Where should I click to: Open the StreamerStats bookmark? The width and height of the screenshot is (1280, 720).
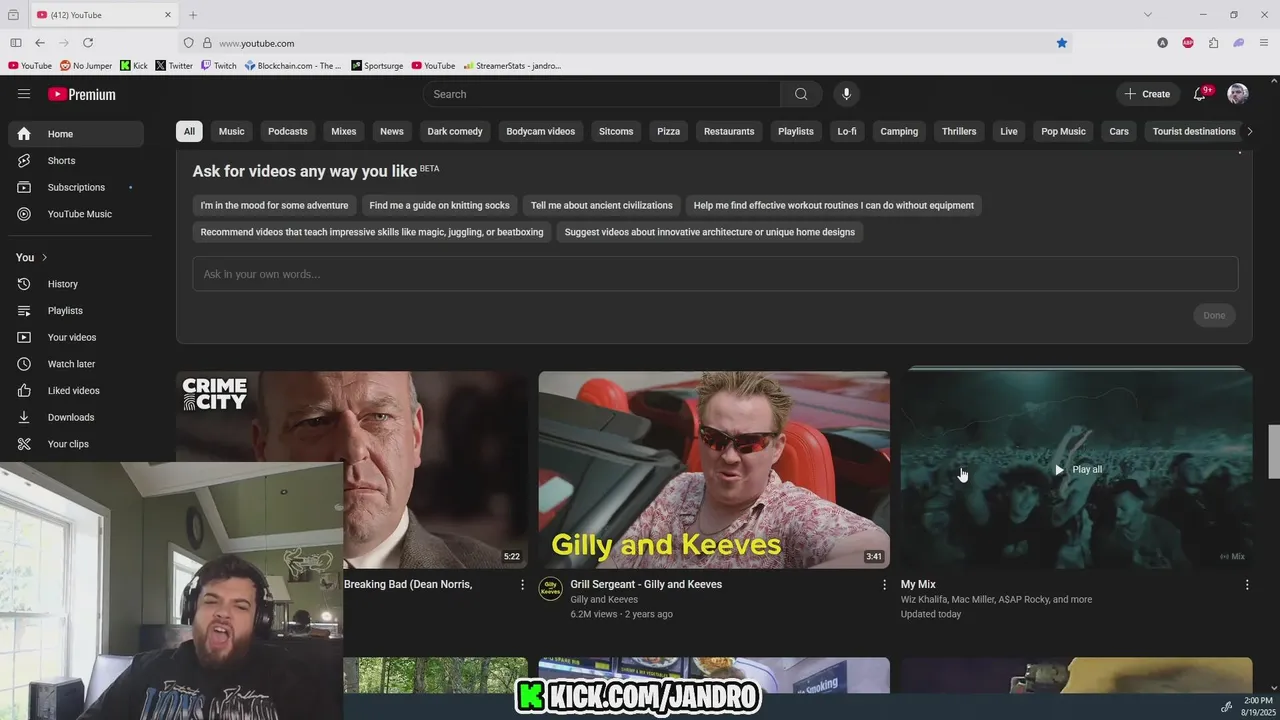512,66
